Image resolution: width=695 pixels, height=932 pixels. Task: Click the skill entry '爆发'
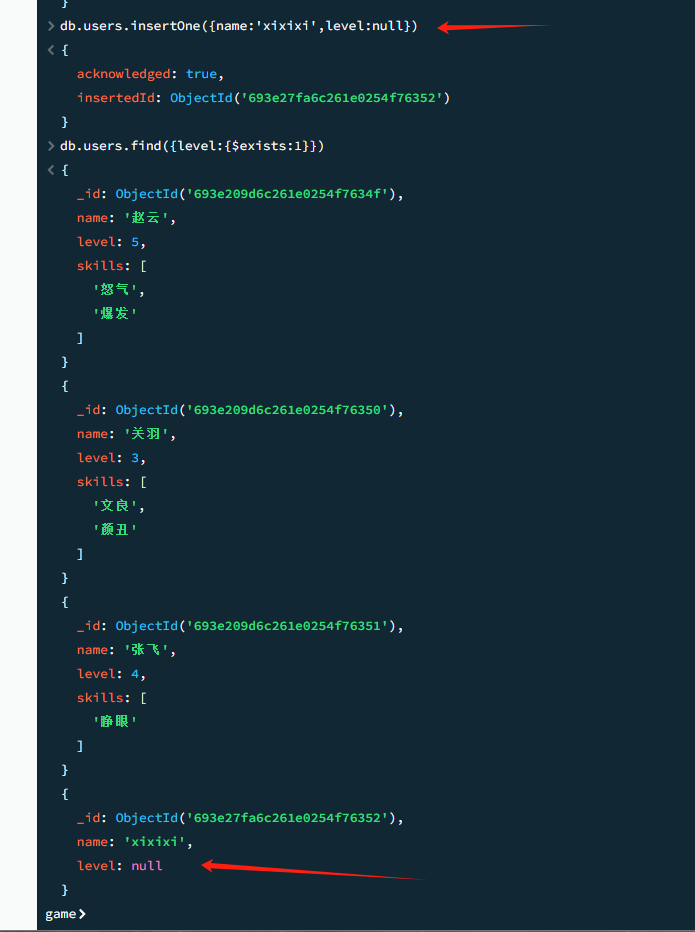click(x=115, y=313)
